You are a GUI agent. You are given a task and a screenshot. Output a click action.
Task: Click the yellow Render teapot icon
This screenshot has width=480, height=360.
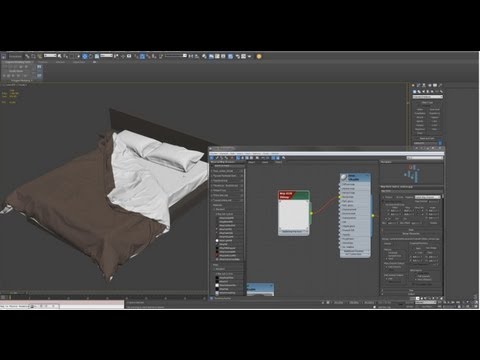coord(259,56)
